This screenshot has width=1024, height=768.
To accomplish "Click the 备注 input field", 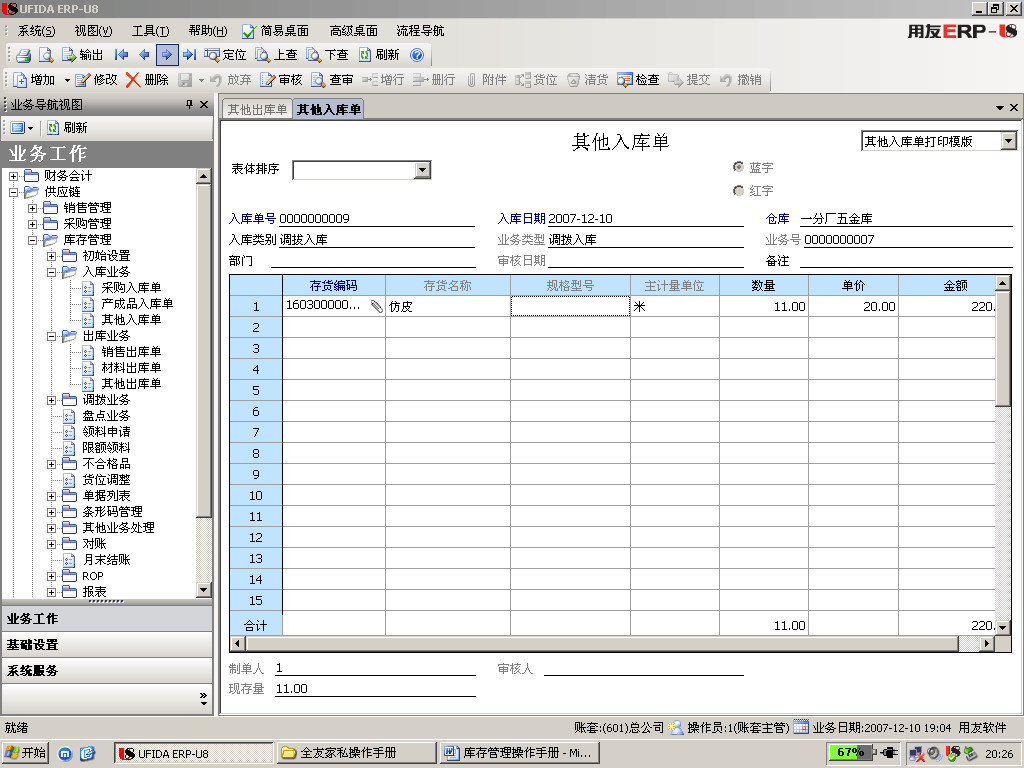I will (x=906, y=261).
